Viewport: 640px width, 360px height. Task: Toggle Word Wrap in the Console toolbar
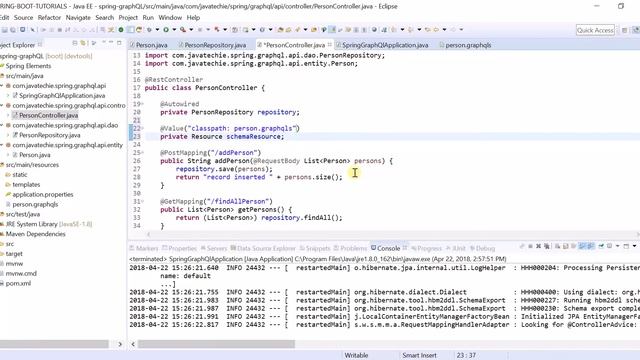pyautogui.click(x=573, y=246)
